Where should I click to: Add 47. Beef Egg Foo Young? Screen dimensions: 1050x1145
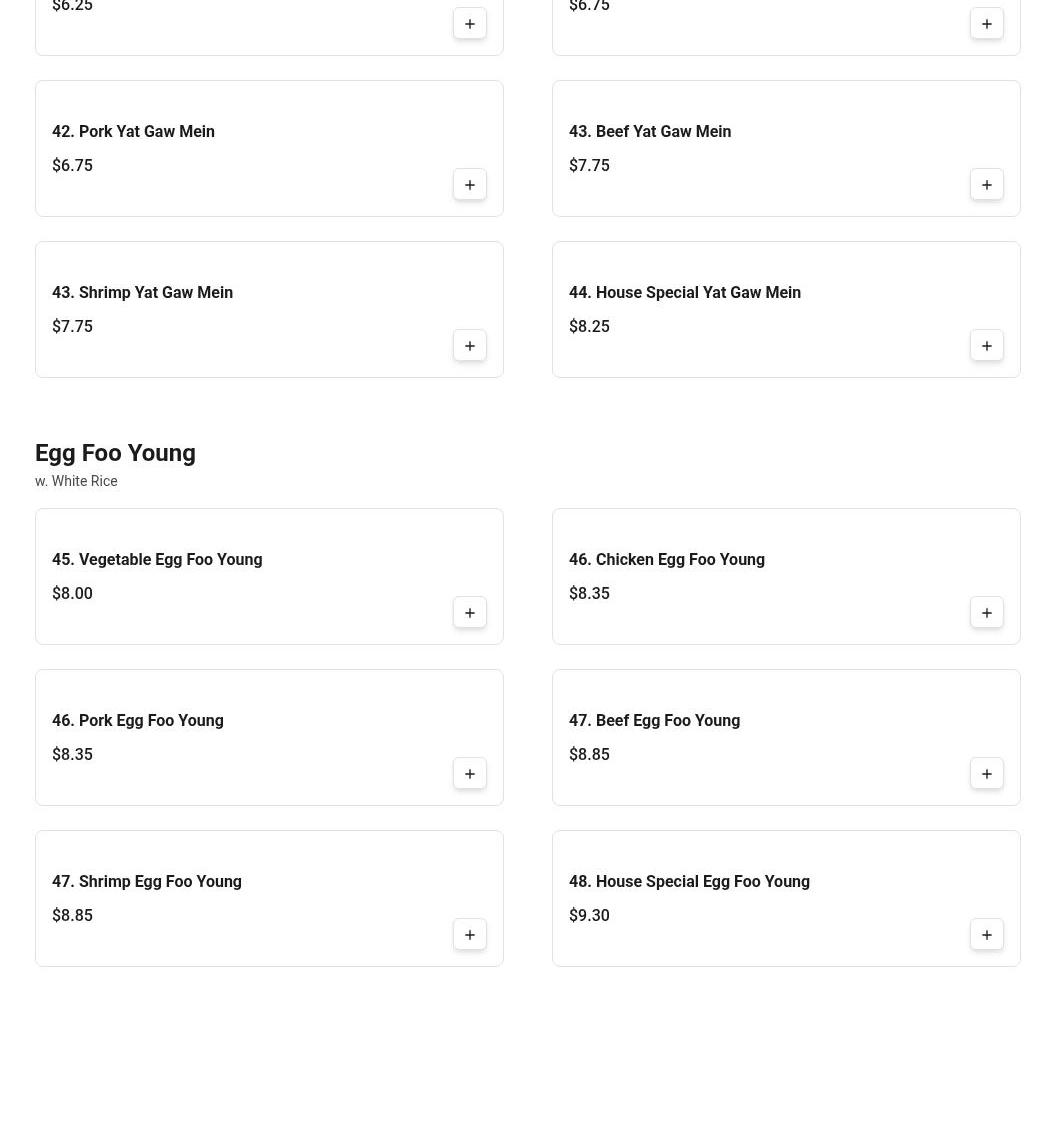click(x=986, y=774)
